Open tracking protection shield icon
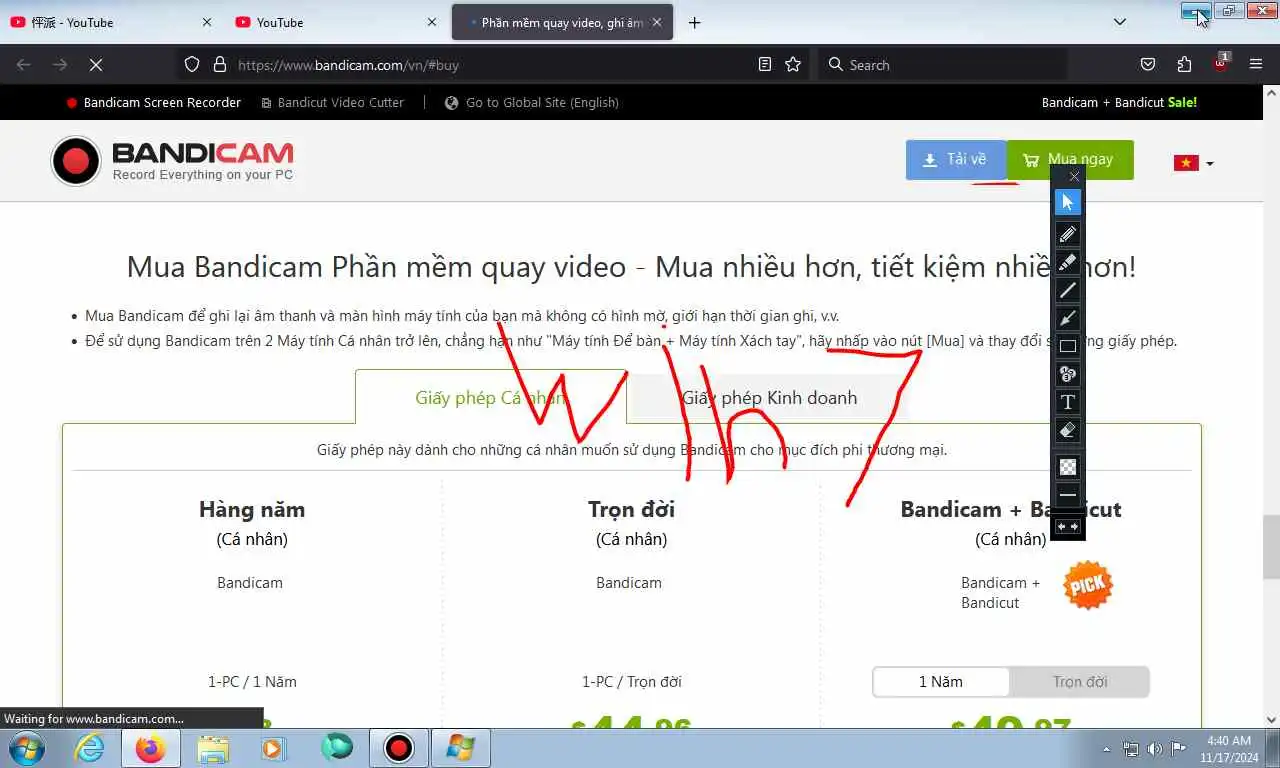1280x768 pixels. pyautogui.click(x=192, y=64)
